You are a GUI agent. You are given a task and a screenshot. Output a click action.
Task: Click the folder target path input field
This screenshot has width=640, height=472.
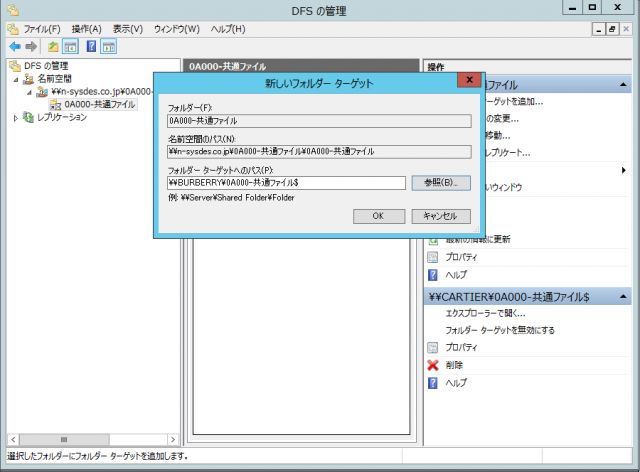click(x=285, y=183)
